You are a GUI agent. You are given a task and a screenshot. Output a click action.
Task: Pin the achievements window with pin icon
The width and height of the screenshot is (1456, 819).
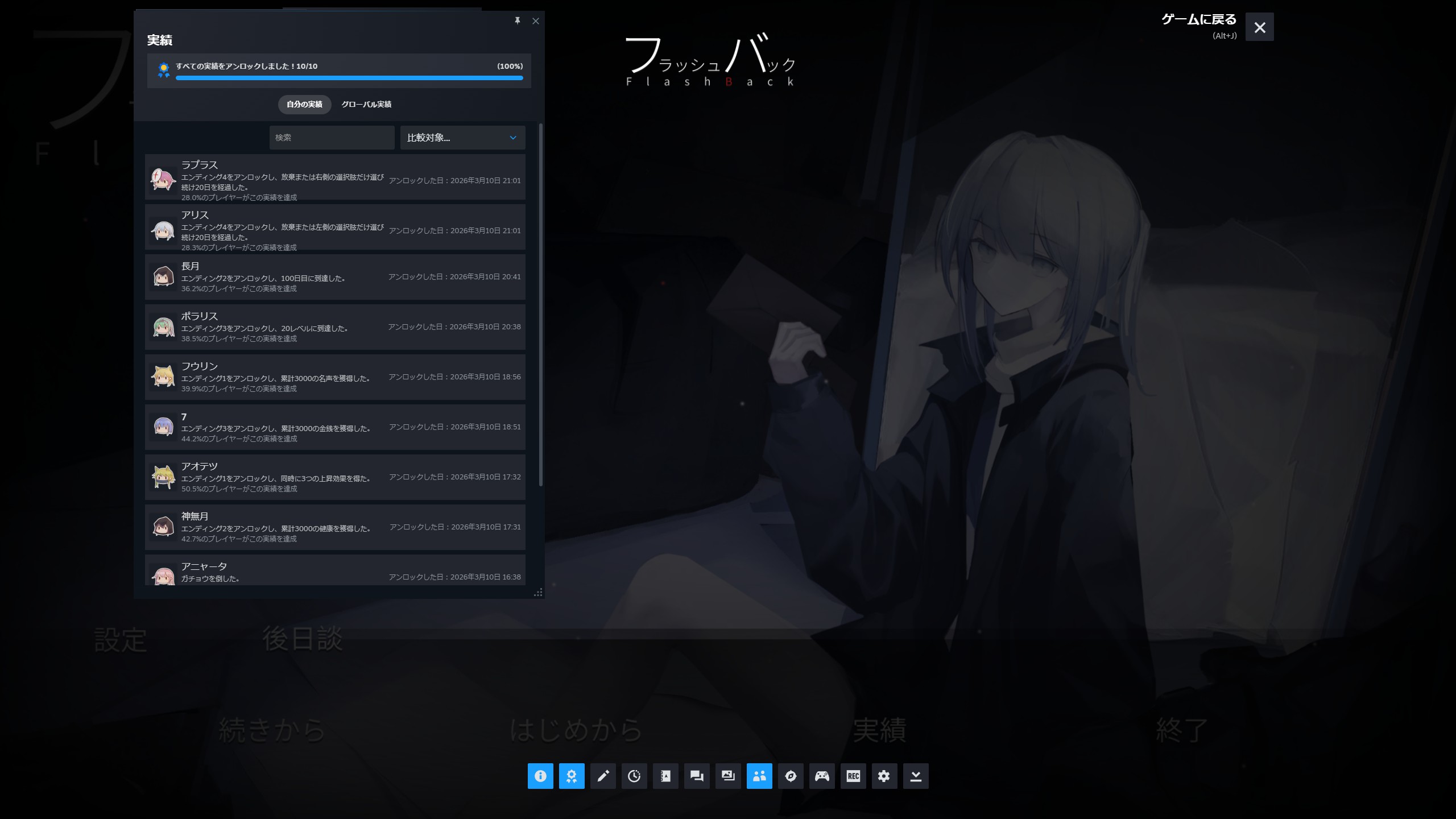click(518, 20)
